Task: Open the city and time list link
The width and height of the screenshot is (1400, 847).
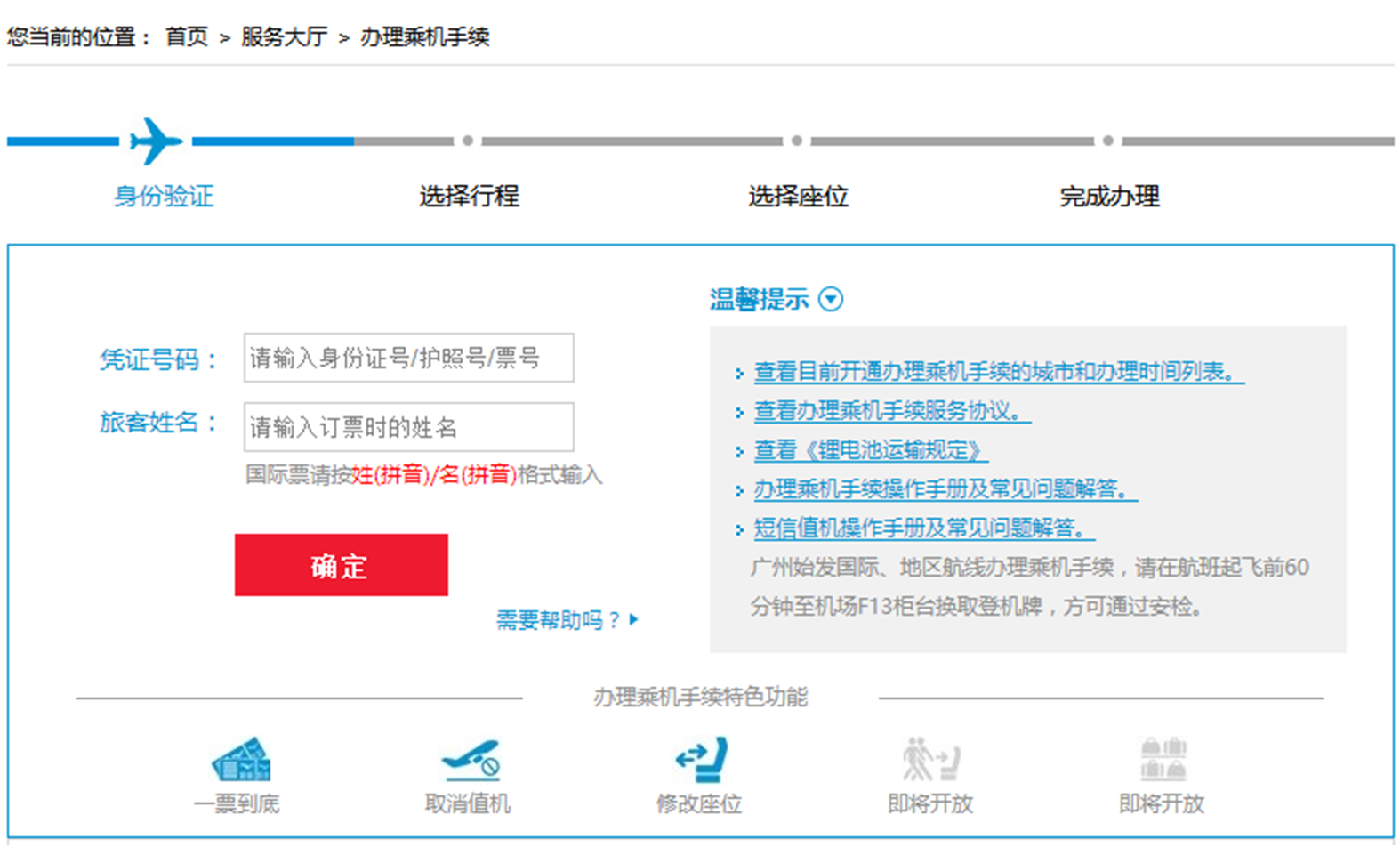Action: click(998, 372)
